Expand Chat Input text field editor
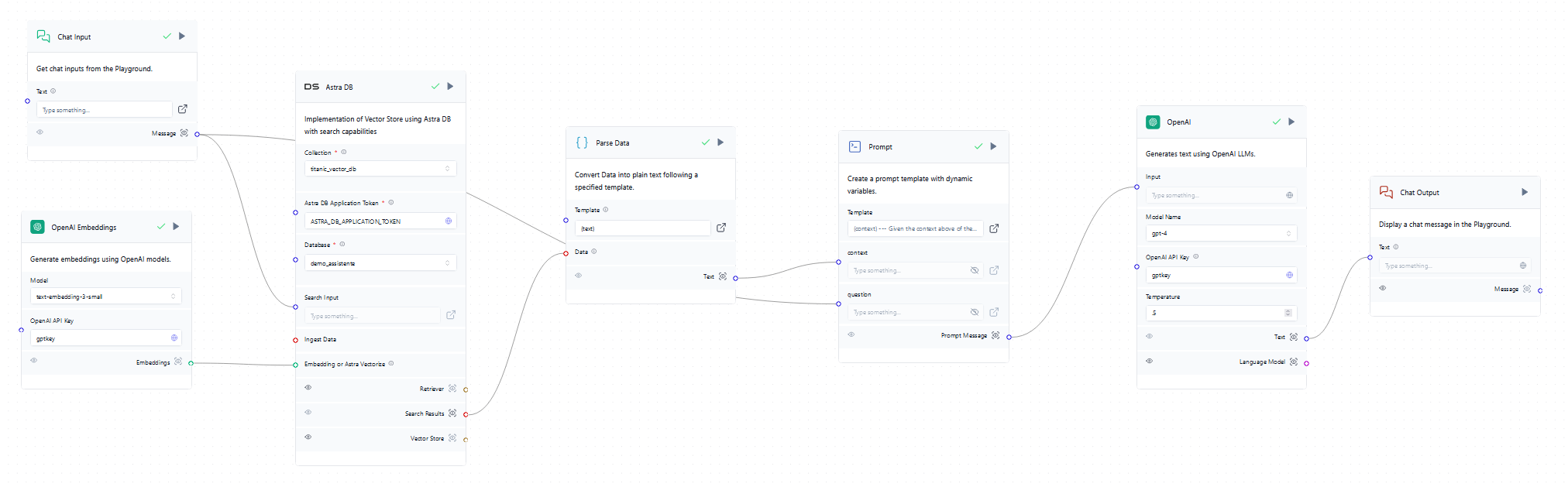Screen dimensions: 1568x487 click(183, 109)
